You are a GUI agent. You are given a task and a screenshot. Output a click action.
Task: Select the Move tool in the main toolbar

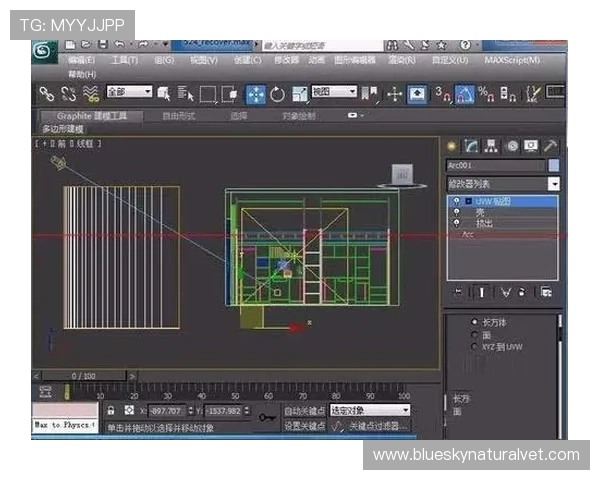[x=255, y=94]
